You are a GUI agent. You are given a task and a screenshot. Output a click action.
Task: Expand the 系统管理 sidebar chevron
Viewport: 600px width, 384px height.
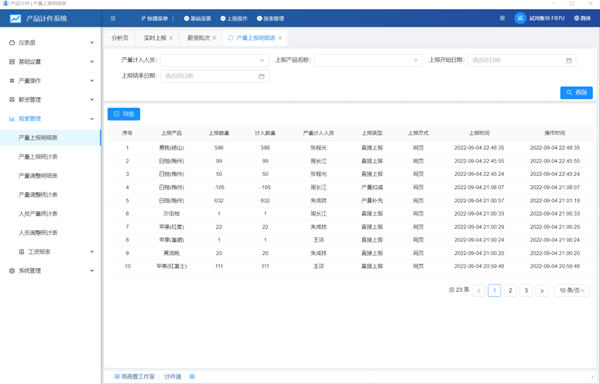coord(92,270)
